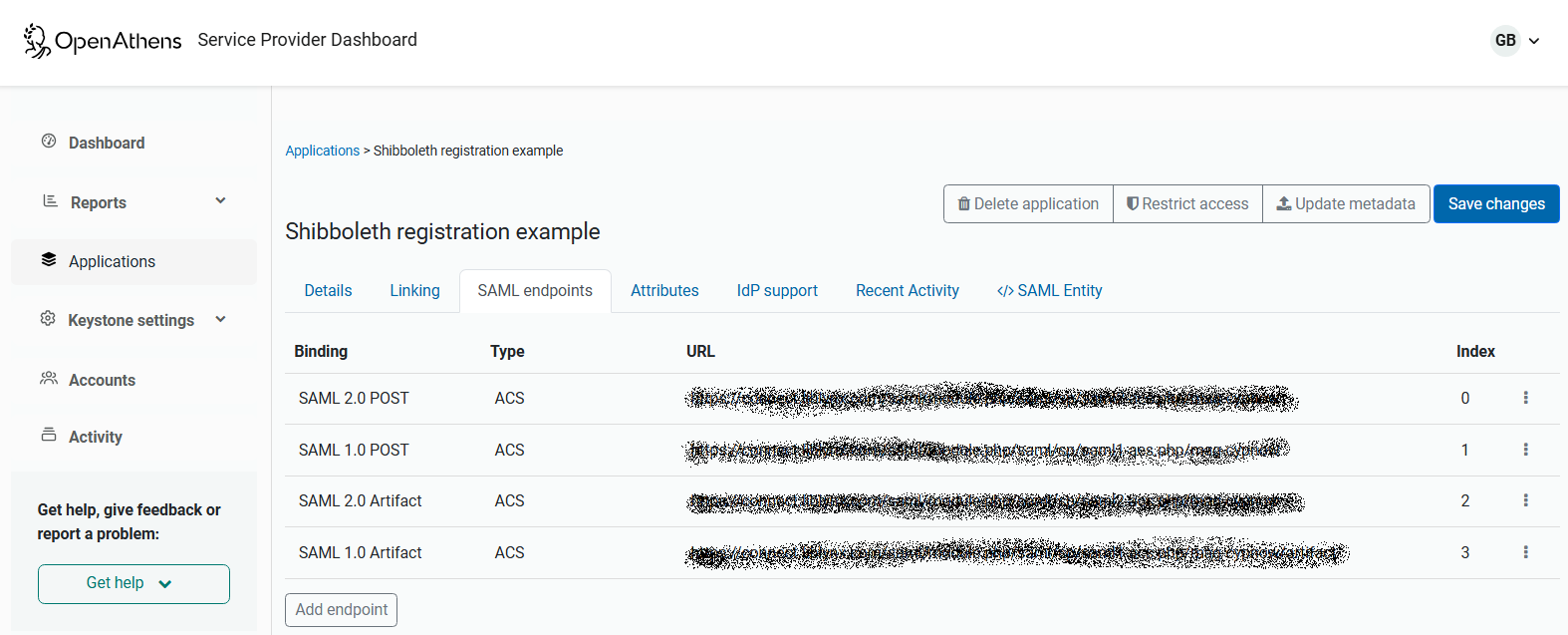Click the SAML 2.0 POST binding cell

354,398
